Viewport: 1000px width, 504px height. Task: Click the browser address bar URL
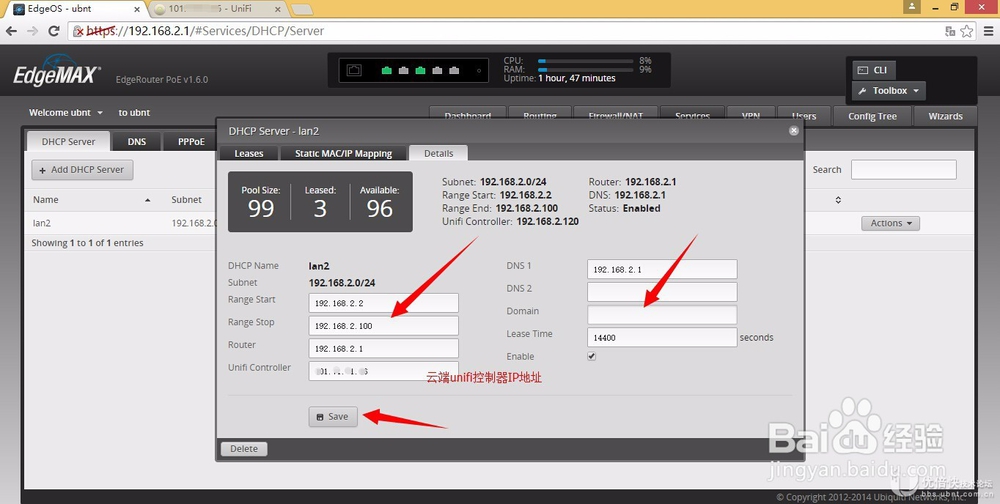pos(205,31)
